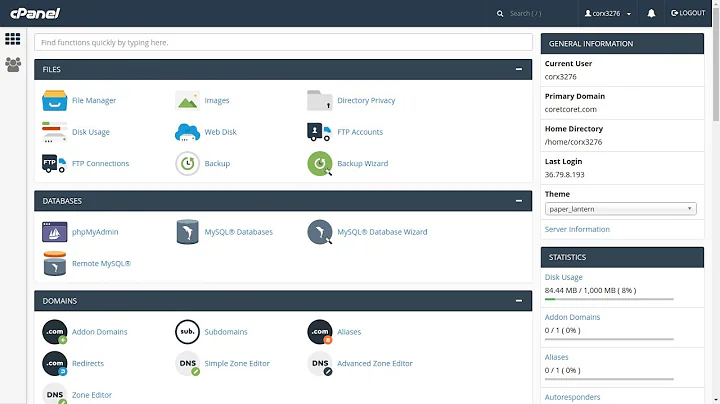Open the Remote MySQL text link
Image resolution: width=720 pixels, height=404 pixels.
tap(101, 264)
